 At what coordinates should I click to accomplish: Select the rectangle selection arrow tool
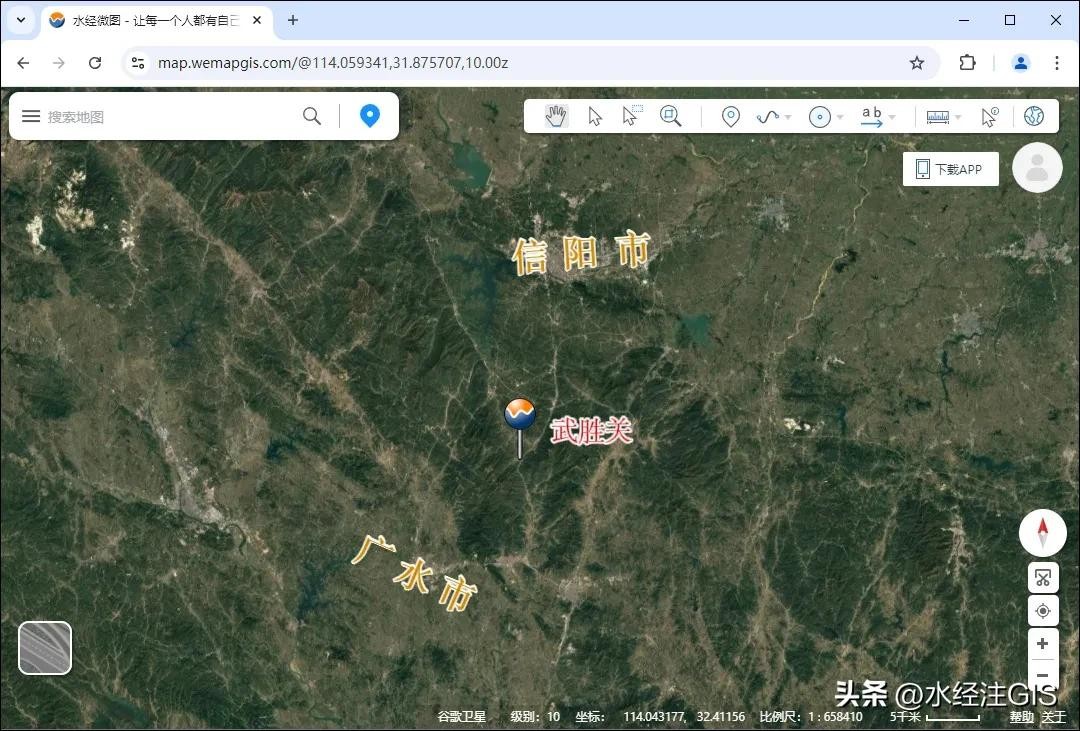631,117
